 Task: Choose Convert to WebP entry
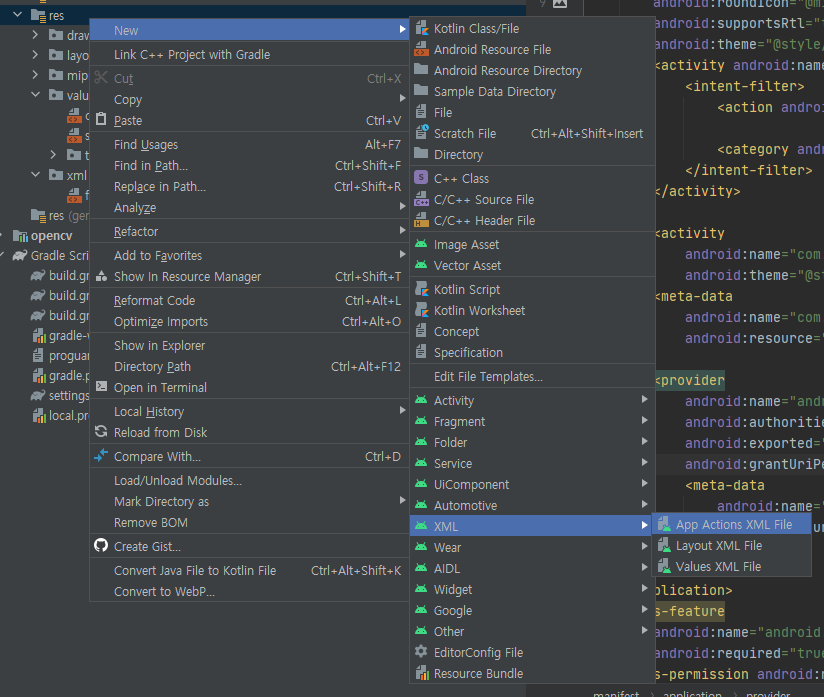[x=249, y=591]
